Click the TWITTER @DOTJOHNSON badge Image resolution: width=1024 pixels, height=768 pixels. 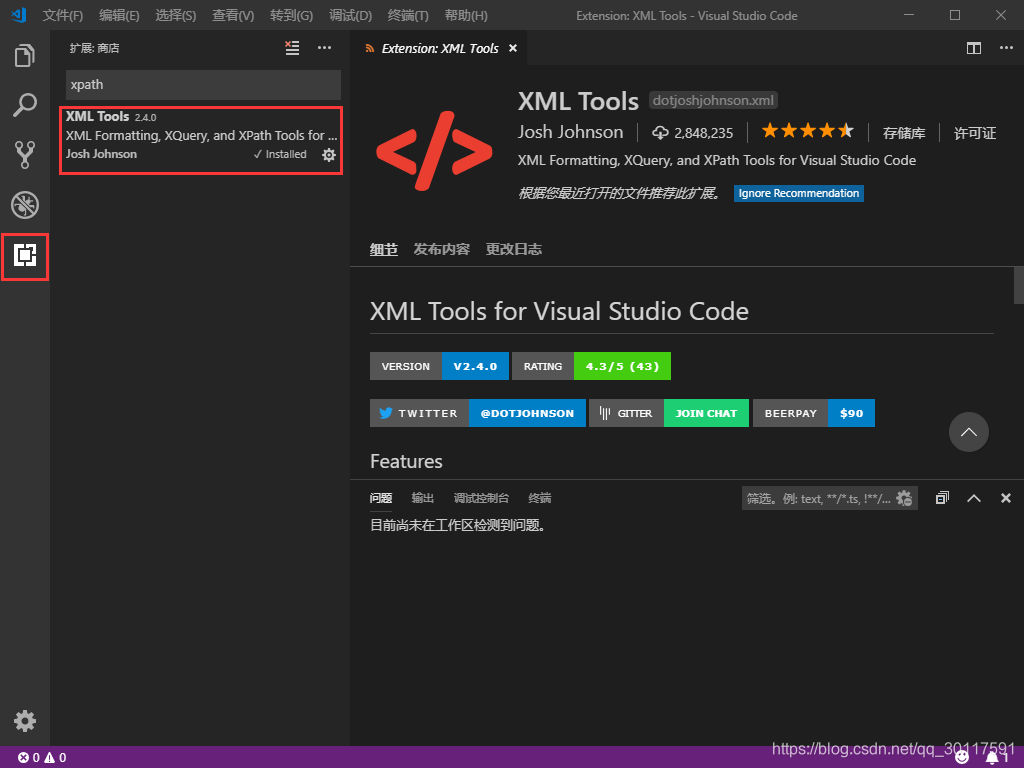point(478,413)
